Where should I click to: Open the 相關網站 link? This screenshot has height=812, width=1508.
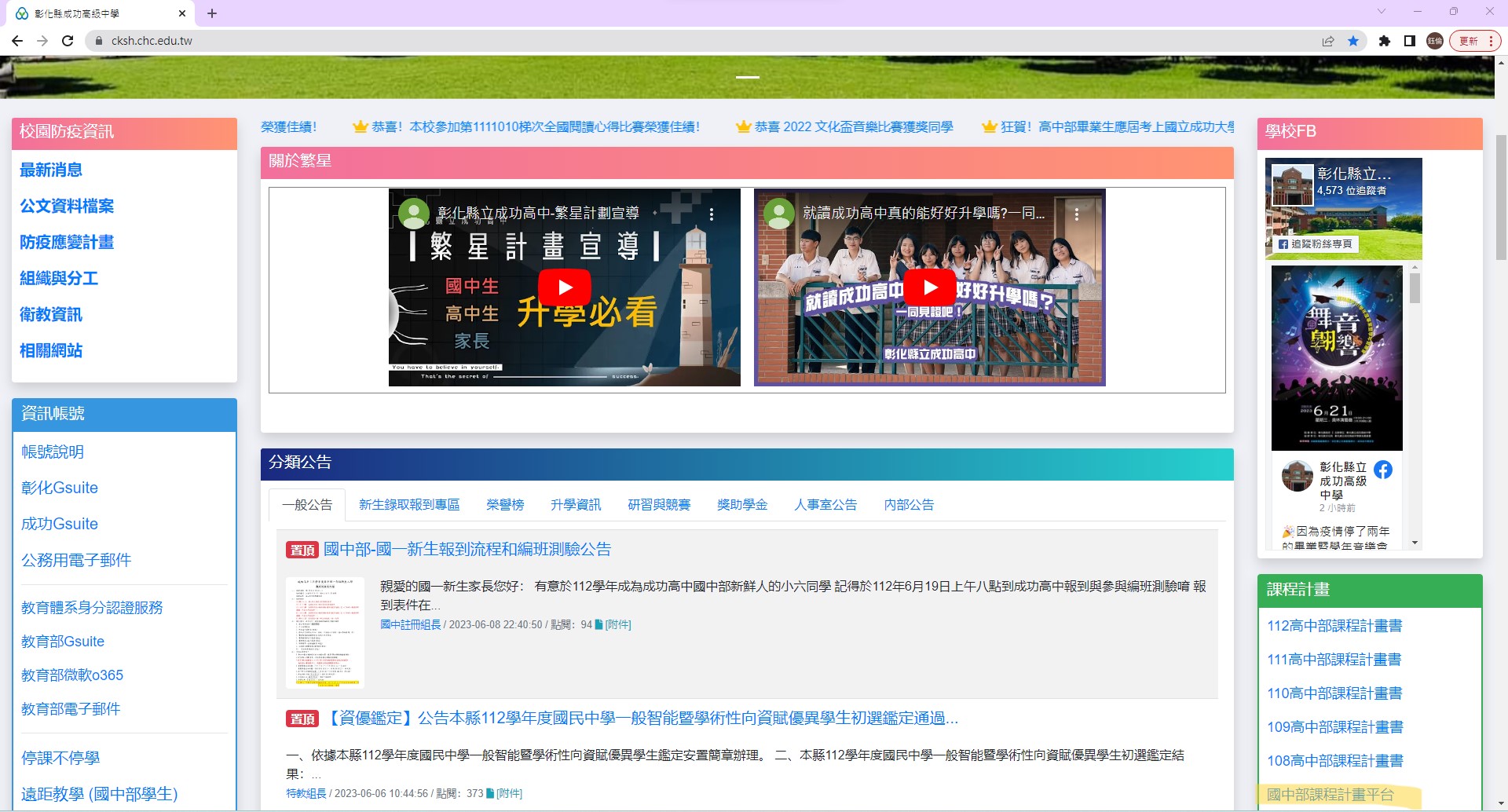[x=51, y=351]
